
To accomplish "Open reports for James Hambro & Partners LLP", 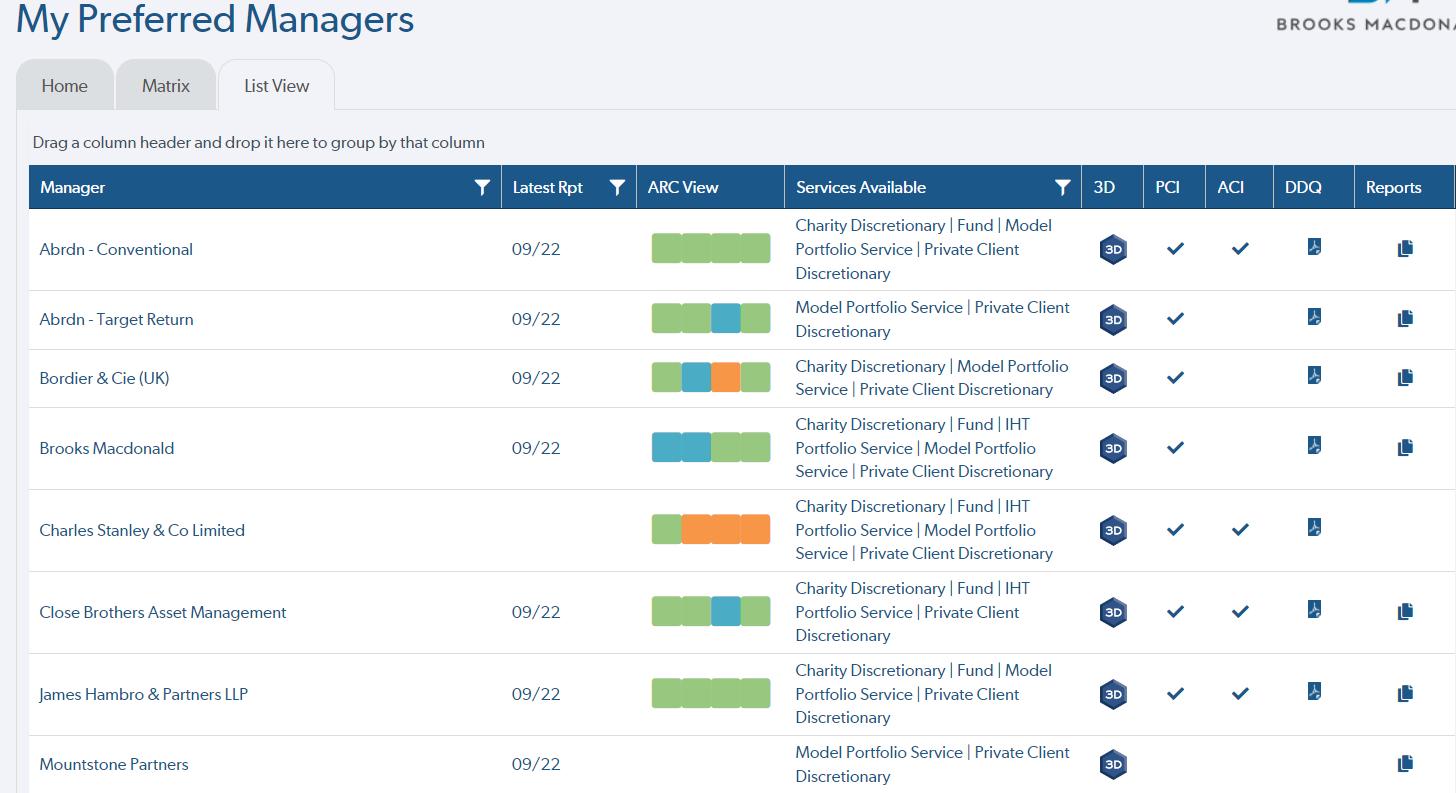I will point(1405,693).
